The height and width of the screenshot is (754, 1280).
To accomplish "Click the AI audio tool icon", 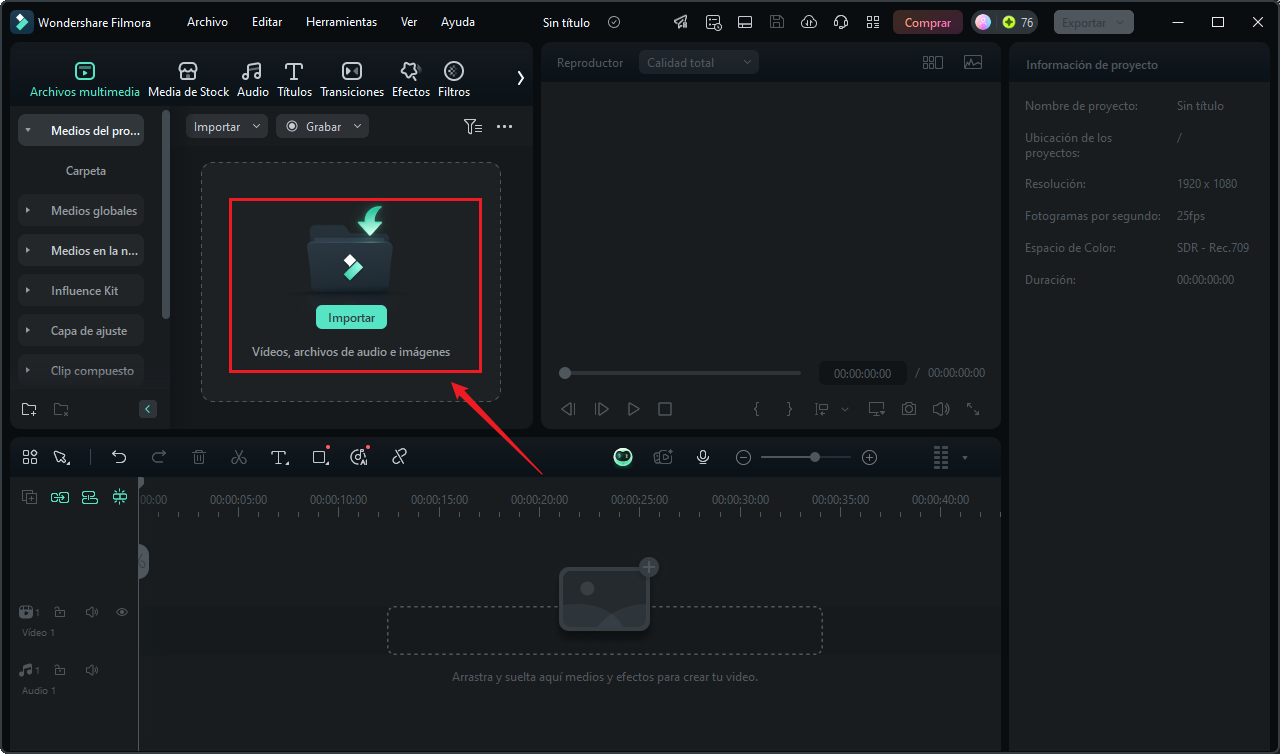I will pos(359,457).
